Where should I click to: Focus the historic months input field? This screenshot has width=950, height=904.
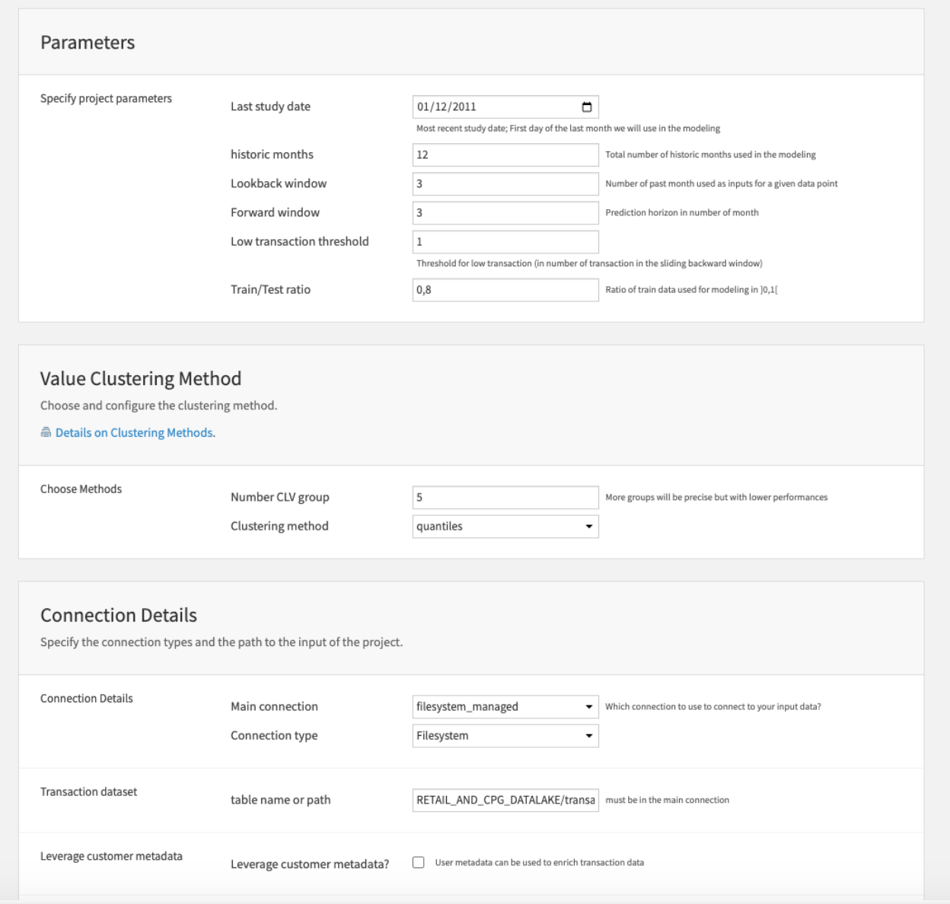pos(505,155)
